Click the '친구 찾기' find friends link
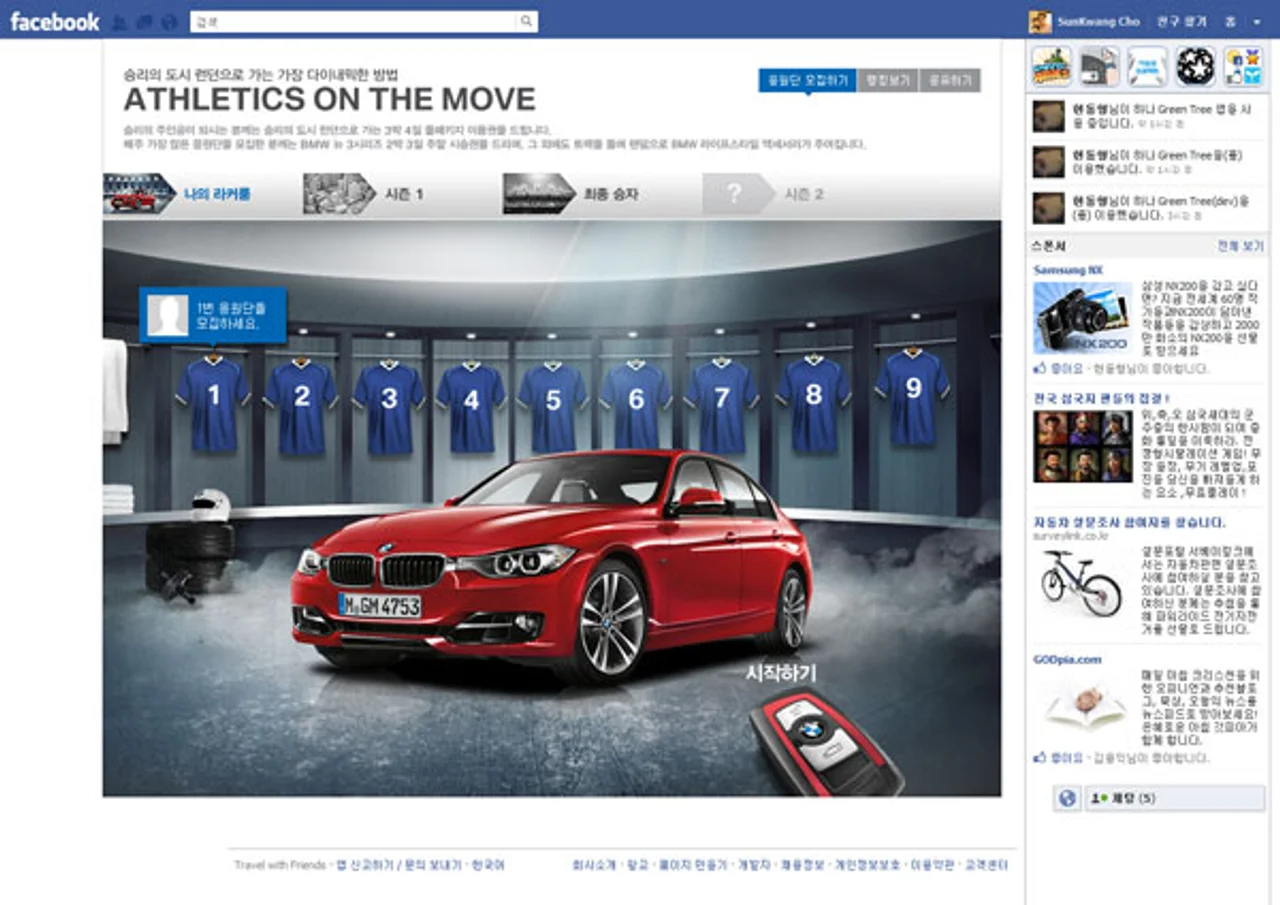 pyautogui.click(x=1181, y=22)
